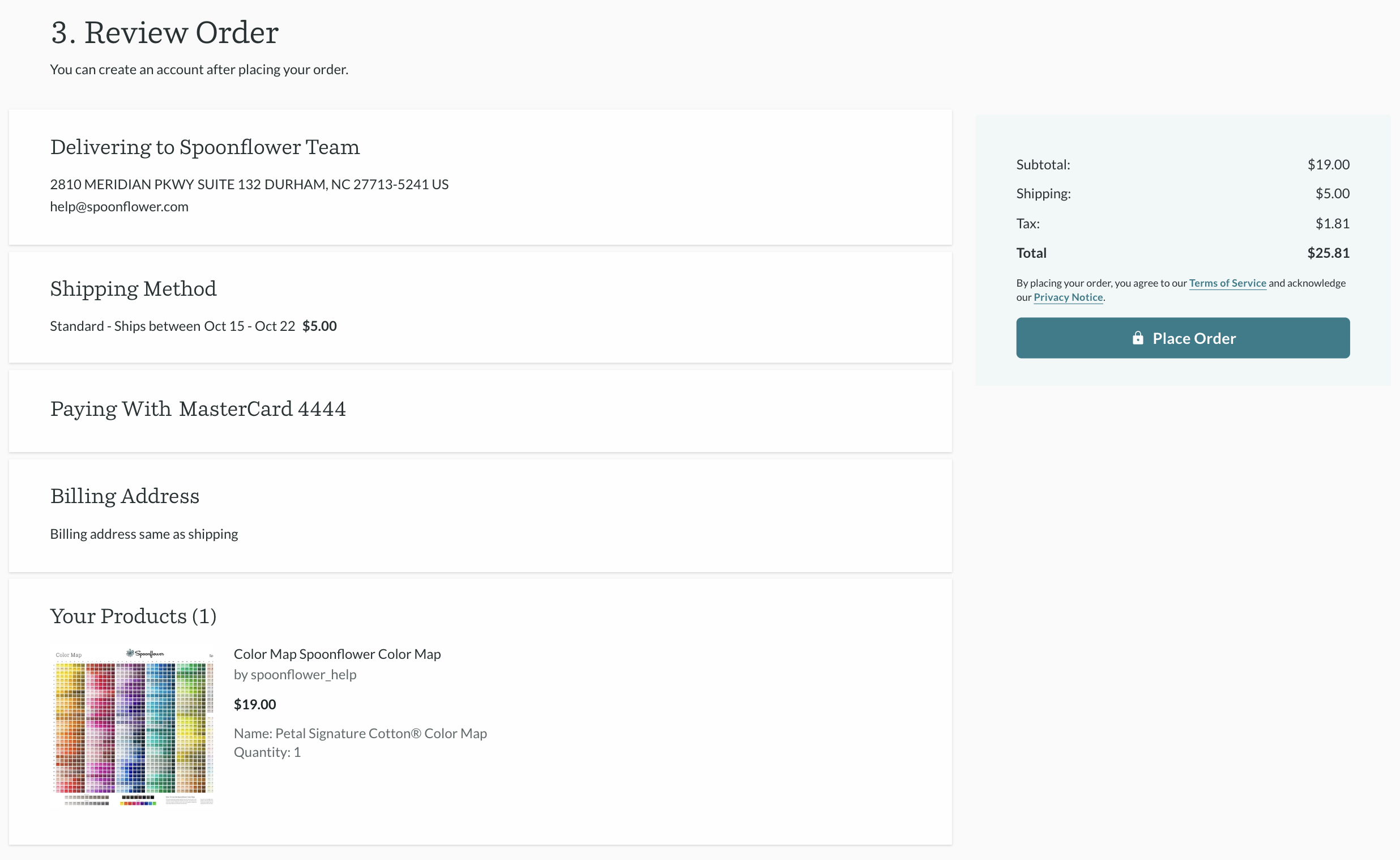Click Paying With MasterCard 4444 heading
Image resolution: width=1400 pixels, height=860 pixels.
click(198, 408)
